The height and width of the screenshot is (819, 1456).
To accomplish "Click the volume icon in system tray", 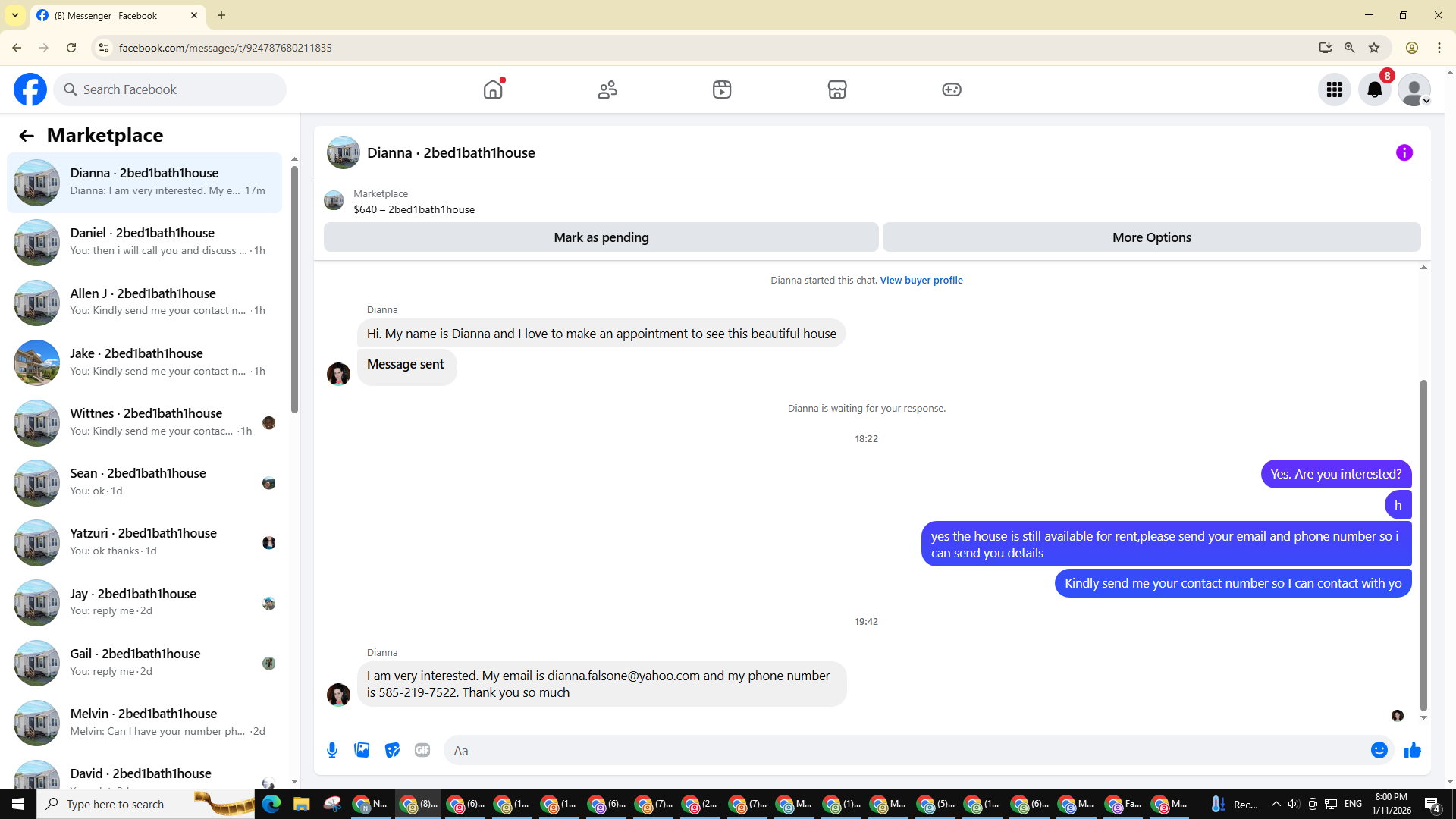I will [x=1294, y=804].
